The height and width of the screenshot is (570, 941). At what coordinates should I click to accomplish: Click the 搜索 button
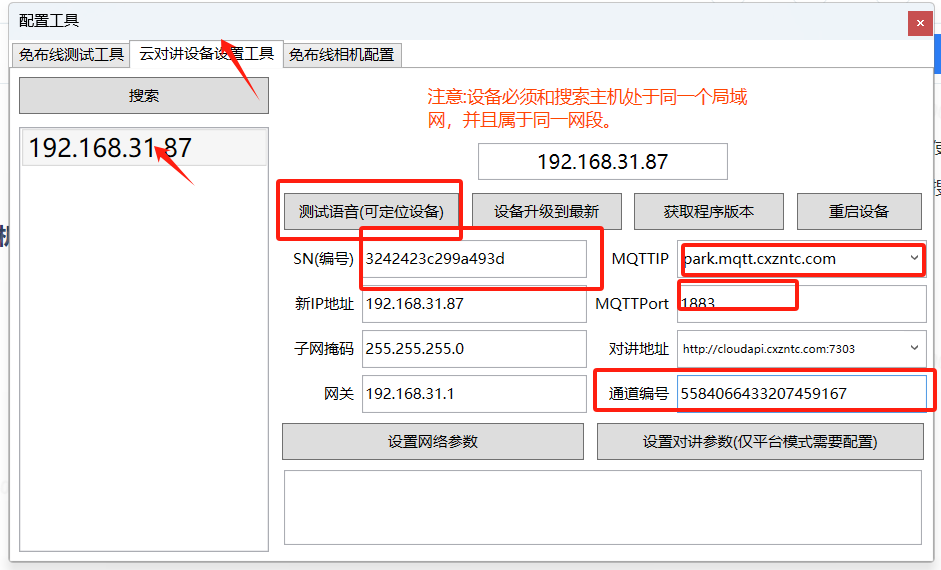pyautogui.click(x=144, y=95)
